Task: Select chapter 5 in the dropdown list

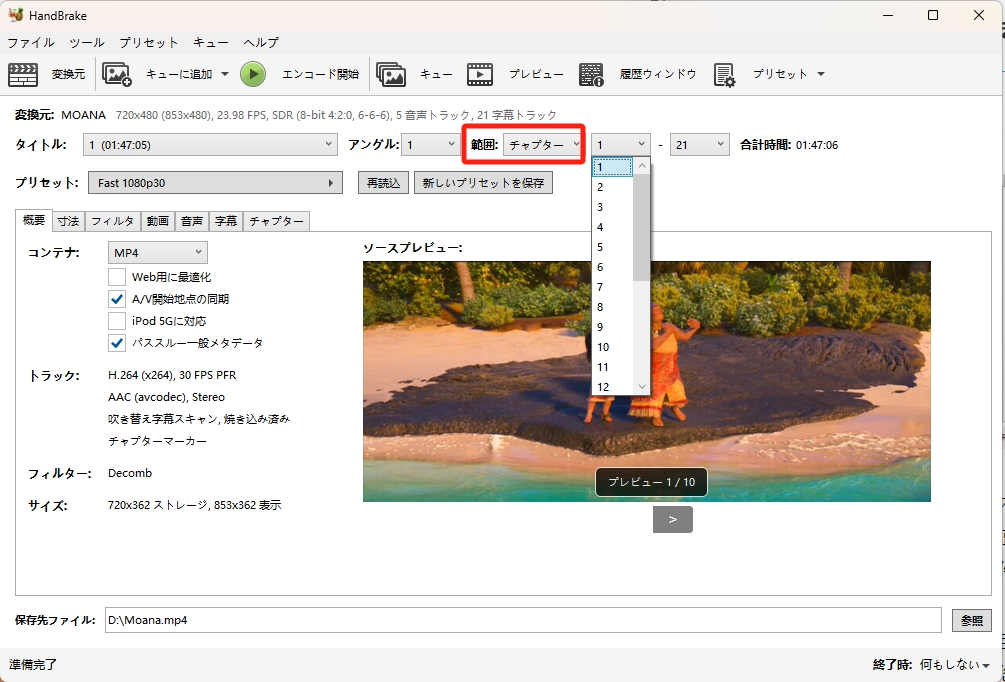Action: [x=613, y=247]
